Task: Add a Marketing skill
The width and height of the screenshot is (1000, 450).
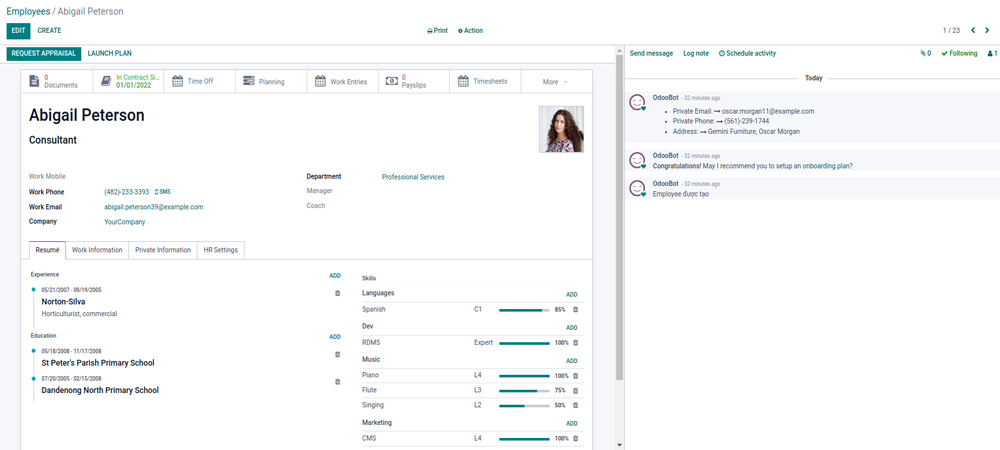Action: [x=571, y=423]
